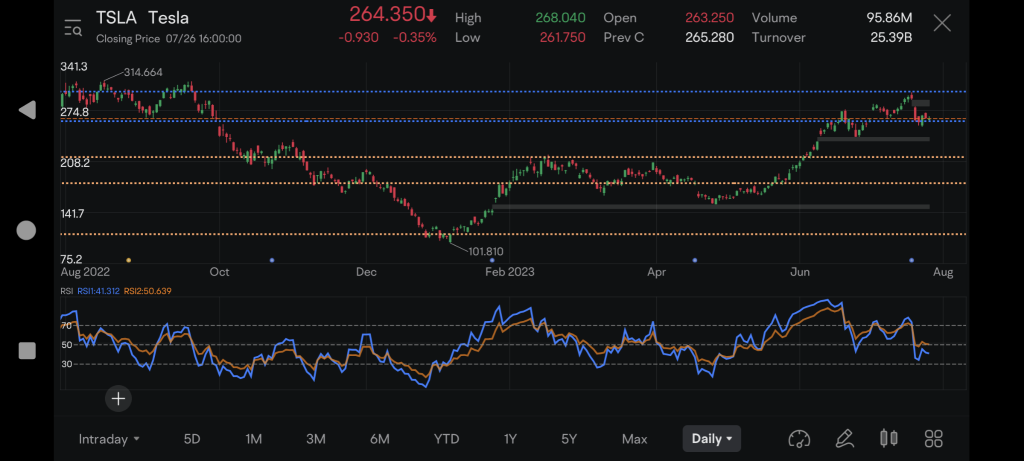Tap the 101.810 low price annotation
Screen dimensions: 1024x461
pyautogui.click(x=486, y=251)
